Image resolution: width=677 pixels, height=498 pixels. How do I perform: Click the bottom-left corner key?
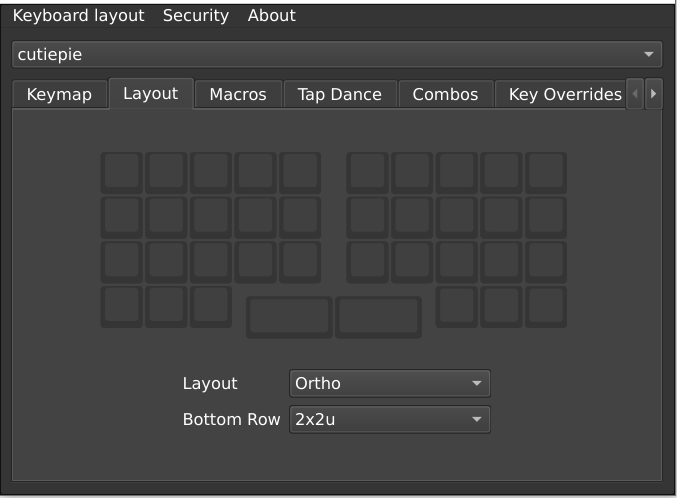(x=122, y=307)
